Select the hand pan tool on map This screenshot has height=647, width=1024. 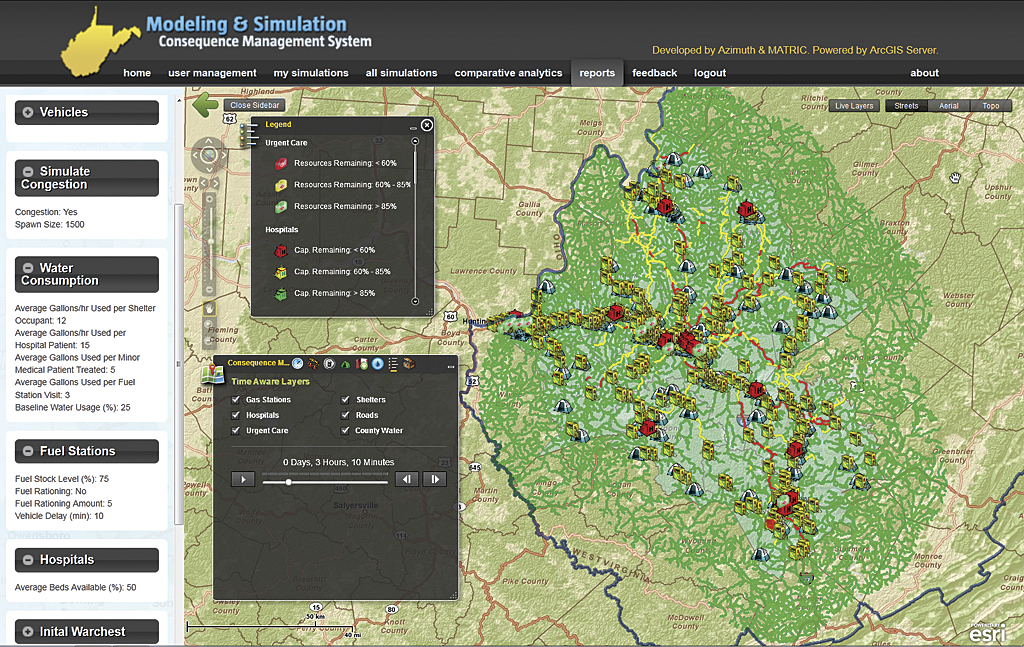pos(209,308)
